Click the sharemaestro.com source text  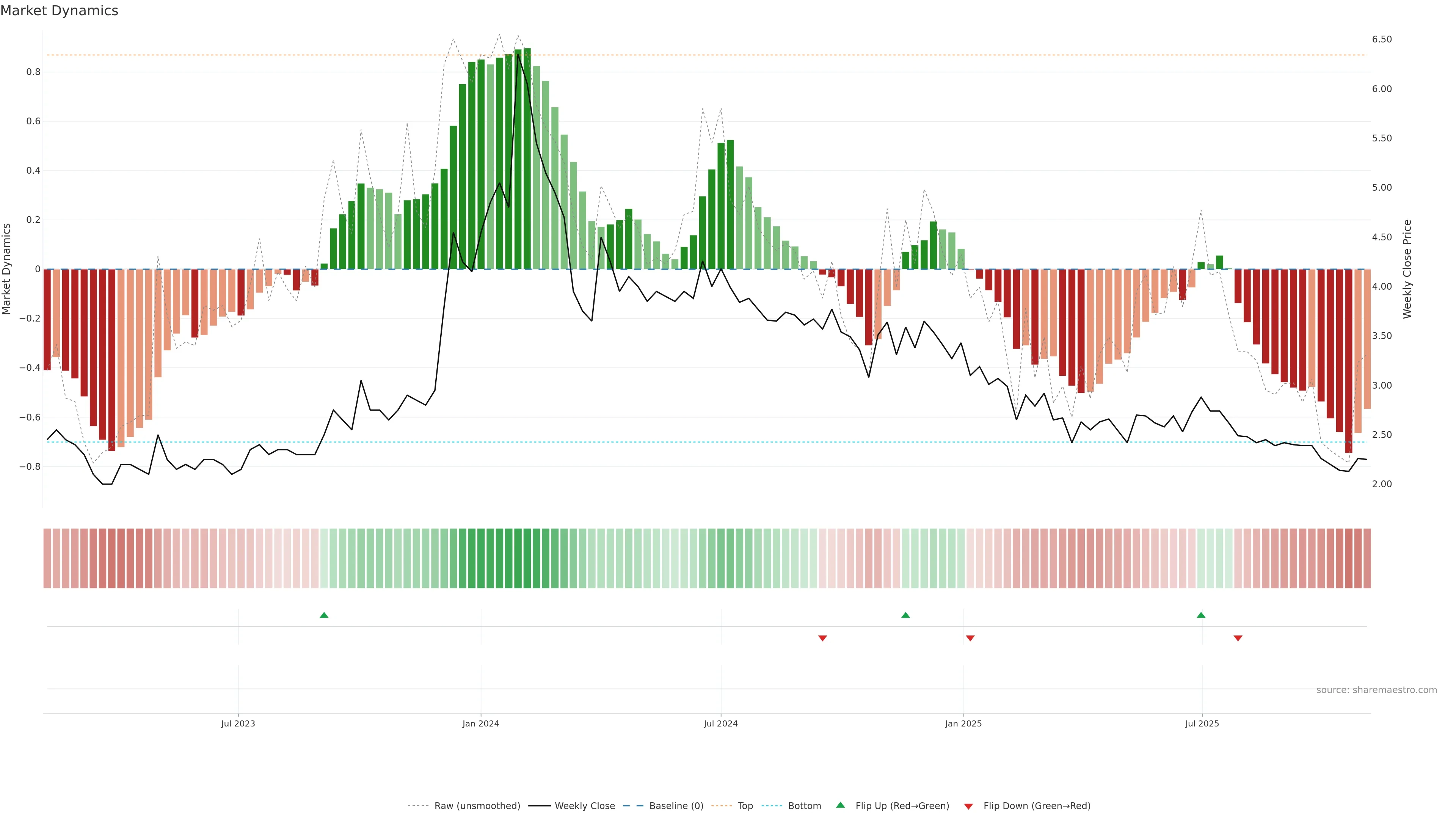pos(1376,690)
